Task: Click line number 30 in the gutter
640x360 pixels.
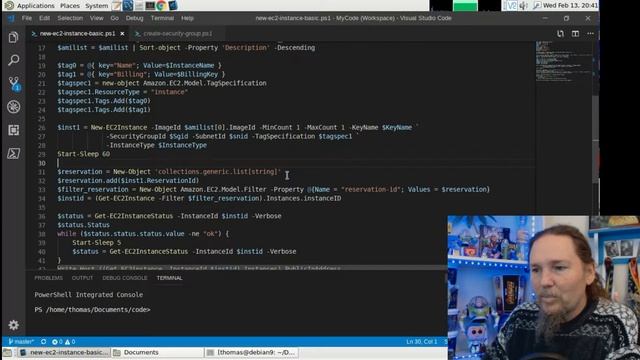Action: pyautogui.click(x=42, y=163)
